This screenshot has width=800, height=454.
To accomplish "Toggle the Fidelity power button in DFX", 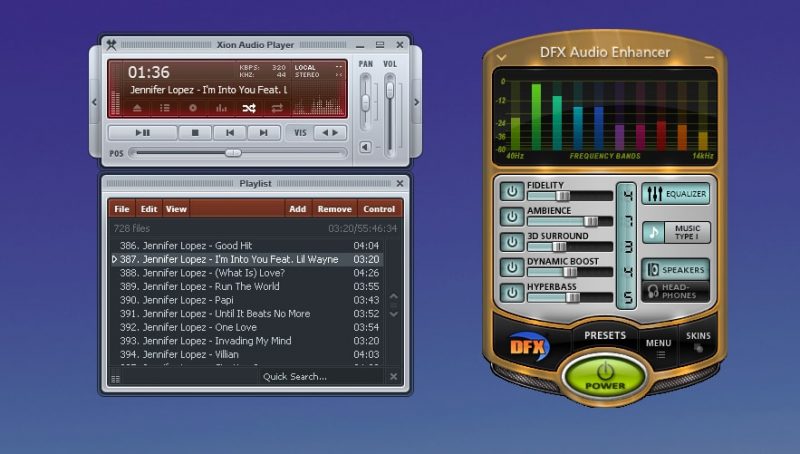I will 512,191.
